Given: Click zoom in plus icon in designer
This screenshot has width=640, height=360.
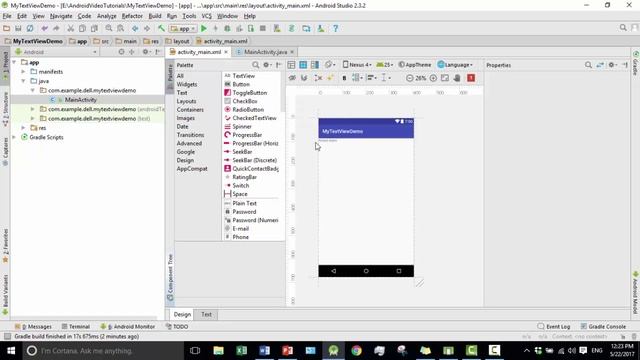Looking at the screenshot, I should click(x=433, y=78).
